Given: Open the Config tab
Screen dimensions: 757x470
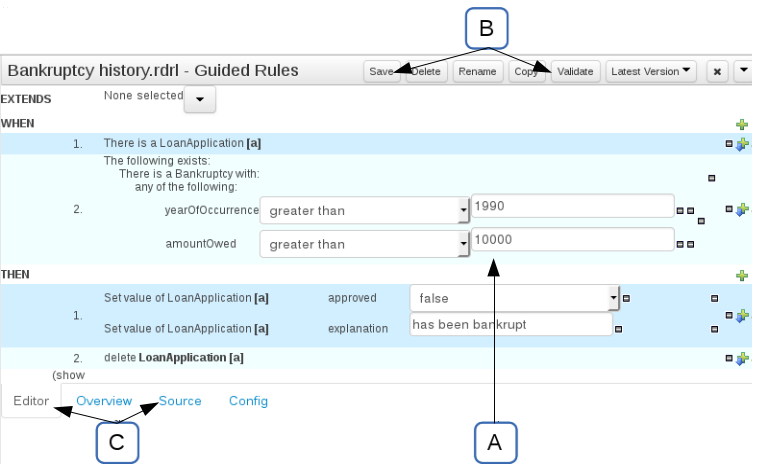Looking at the screenshot, I should 248,401.
